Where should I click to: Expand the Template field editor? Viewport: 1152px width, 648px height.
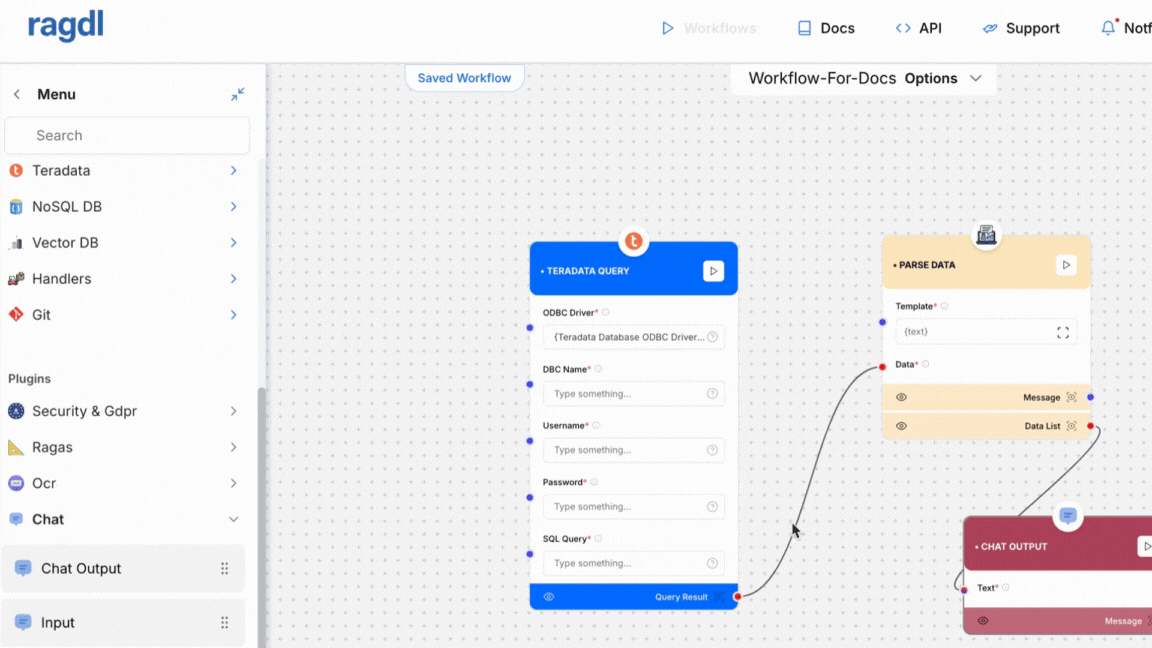(1063, 332)
